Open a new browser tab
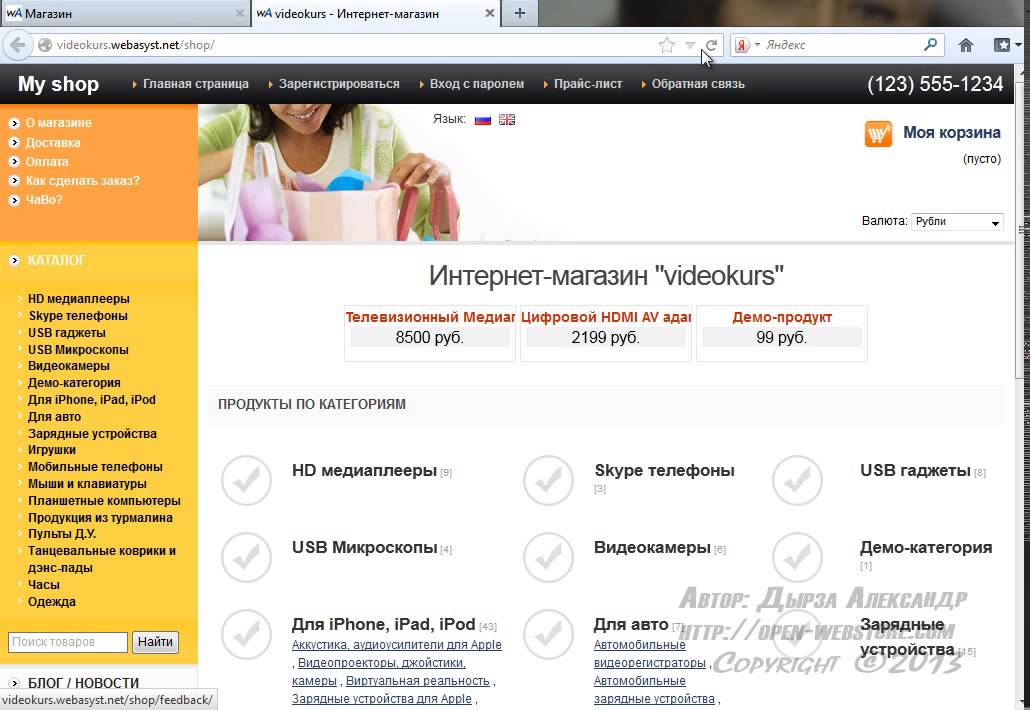This screenshot has height=710, width=1030. 520,13
